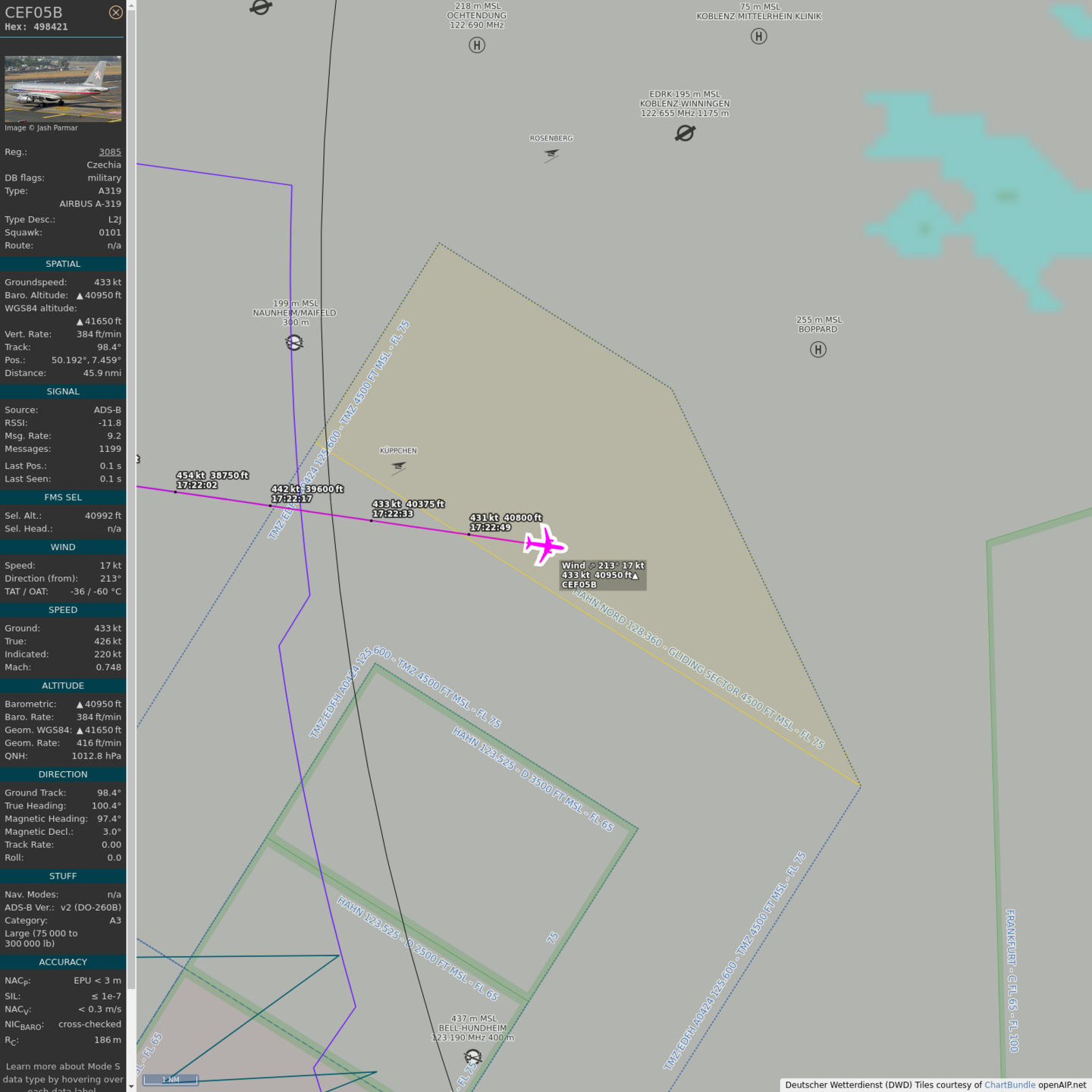1092x1092 pixels.
Task: Select the Koblenz-Winningen EDRK airfield symbol
Action: (x=685, y=133)
